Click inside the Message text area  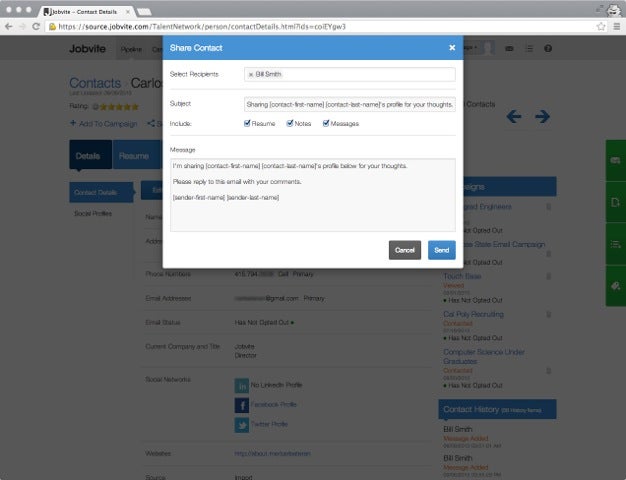pyautogui.click(x=313, y=195)
